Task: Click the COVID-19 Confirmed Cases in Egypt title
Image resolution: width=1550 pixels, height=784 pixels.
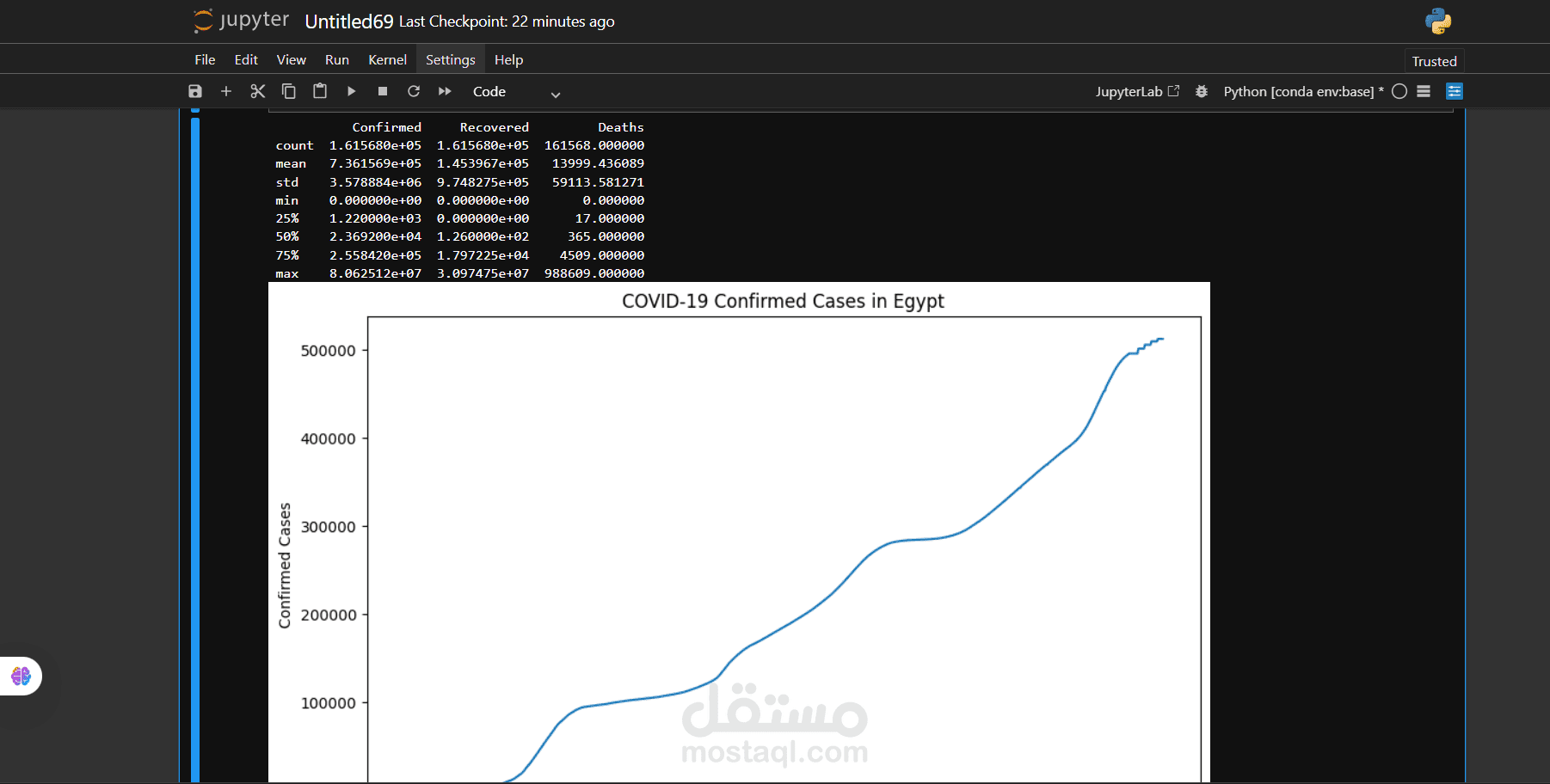Action: (783, 301)
